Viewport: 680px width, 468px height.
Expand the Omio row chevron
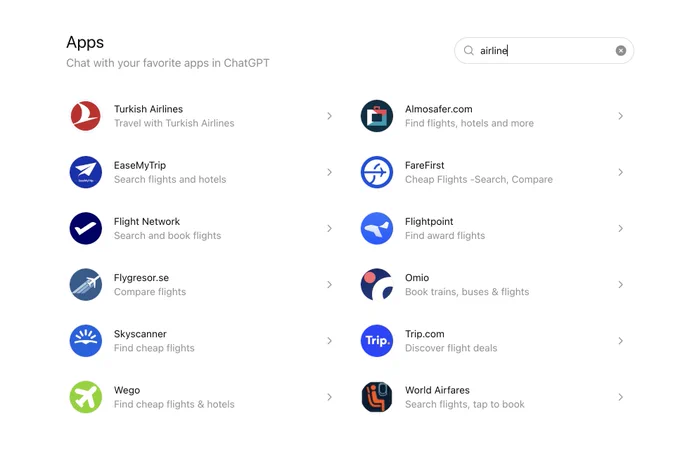coord(621,285)
